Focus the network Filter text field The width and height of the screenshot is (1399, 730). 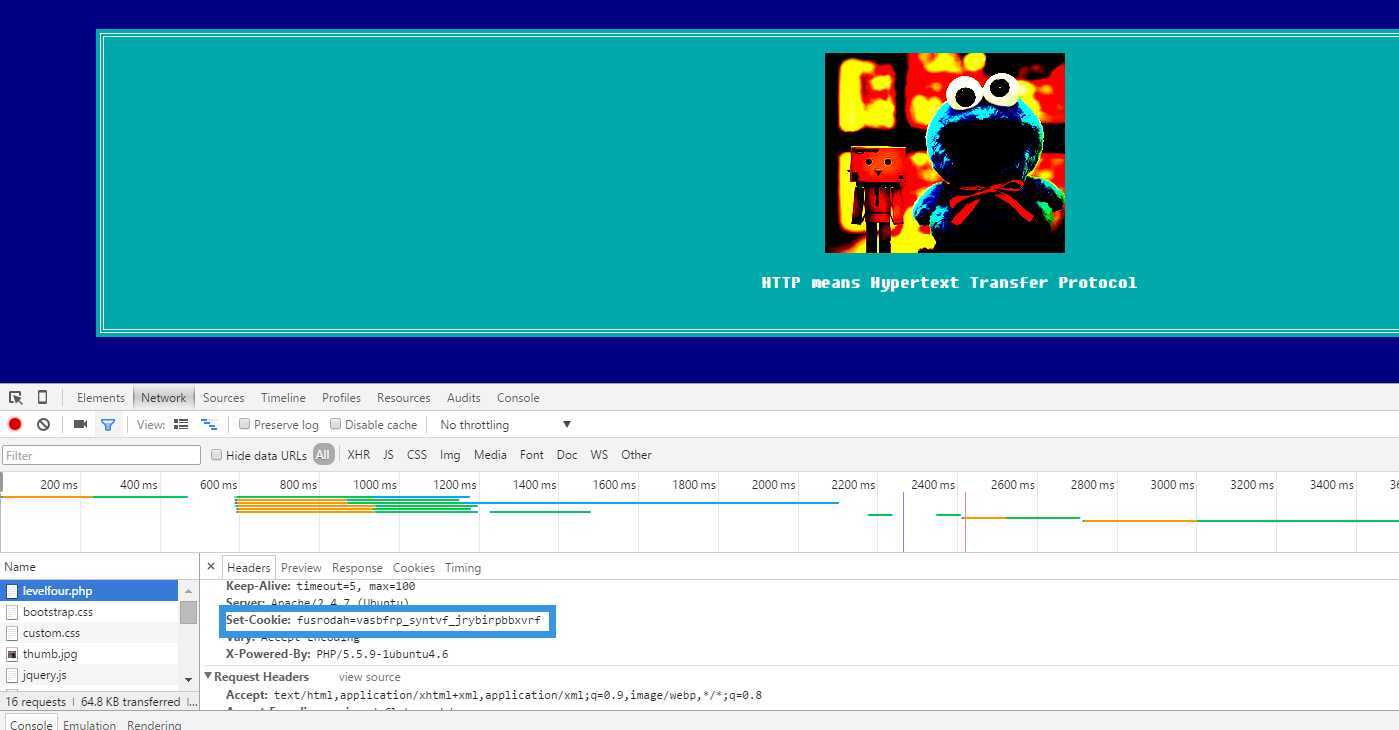coord(101,455)
